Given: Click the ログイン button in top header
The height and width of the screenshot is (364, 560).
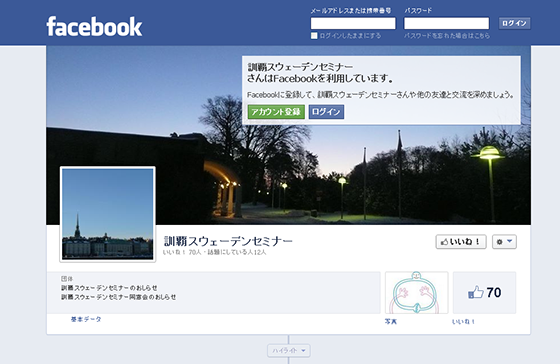Looking at the screenshot, I should point(514,23).
